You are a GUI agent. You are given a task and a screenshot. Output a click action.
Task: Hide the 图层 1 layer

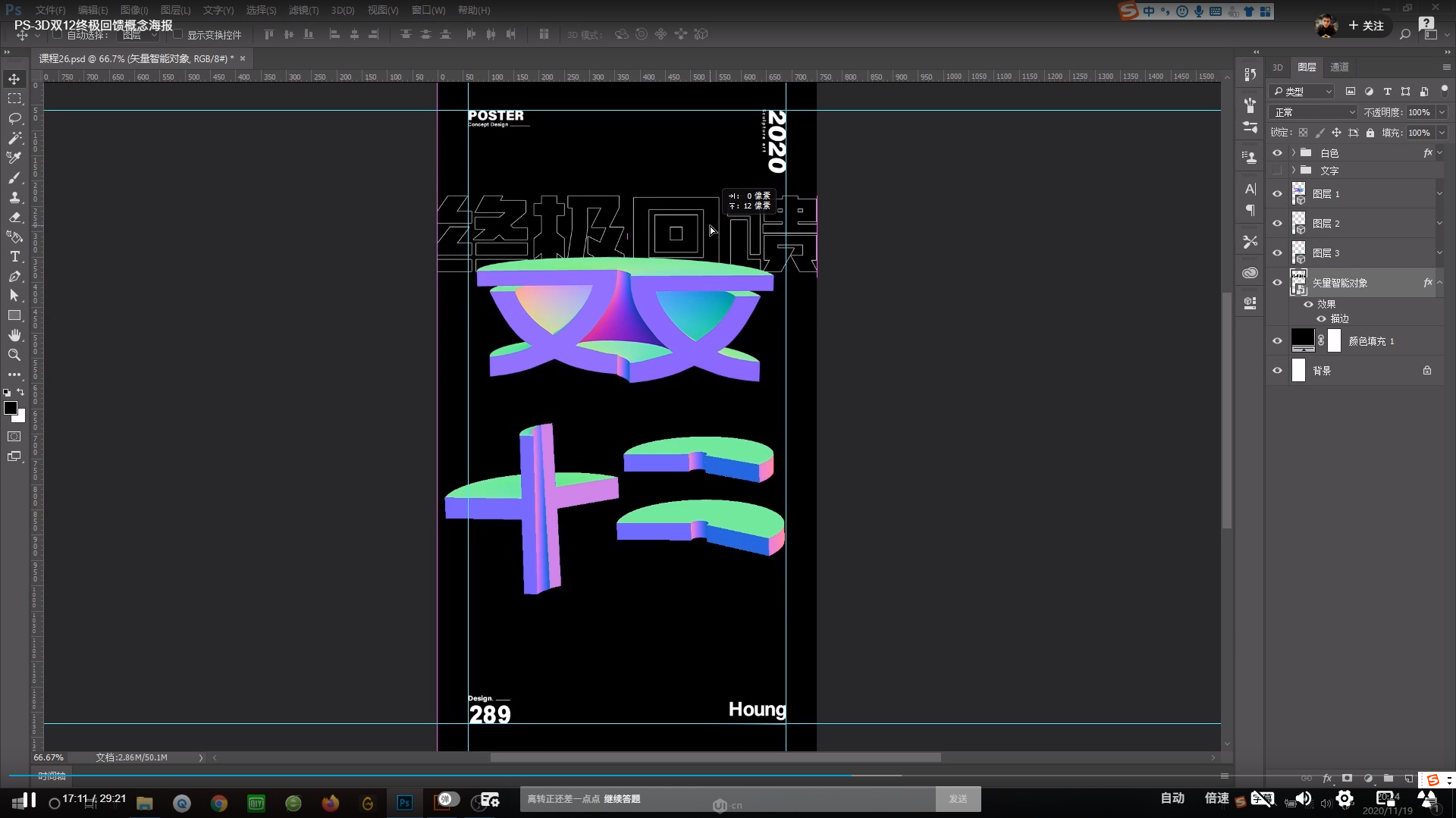(x=1277, y=194)
